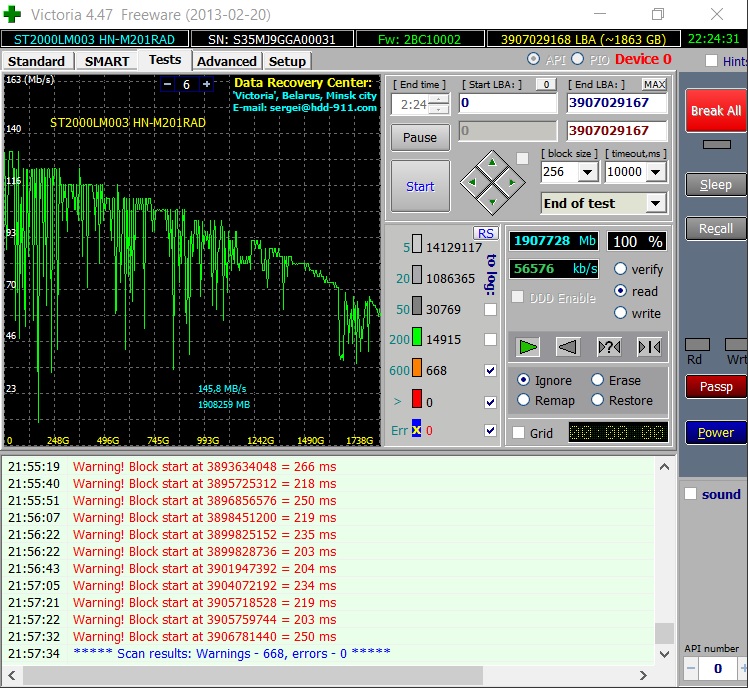Screen dimensions: 748x688
Task: Select the verify radio option
Action: (x=620, y=269)
